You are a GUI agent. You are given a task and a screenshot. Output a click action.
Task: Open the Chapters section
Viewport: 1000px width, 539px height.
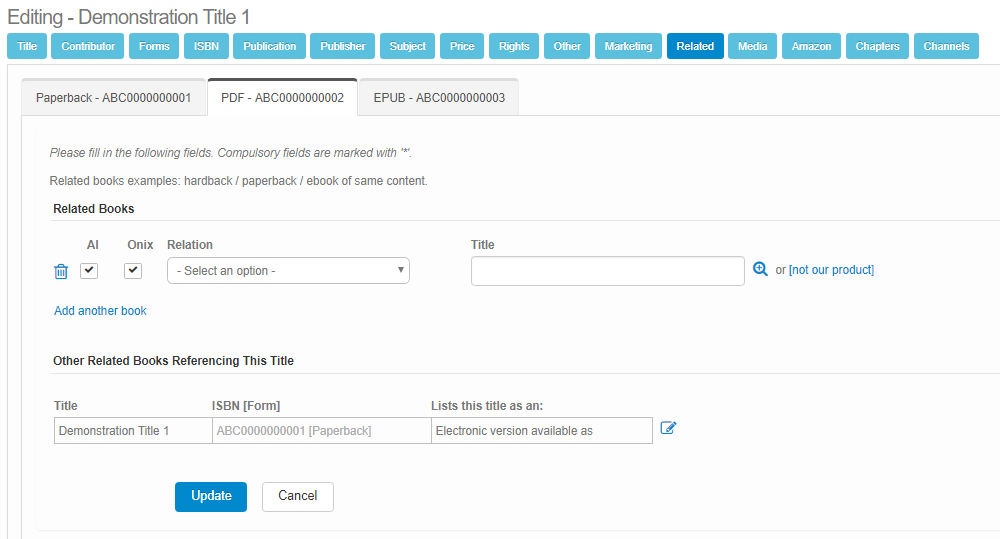(877, 46)
